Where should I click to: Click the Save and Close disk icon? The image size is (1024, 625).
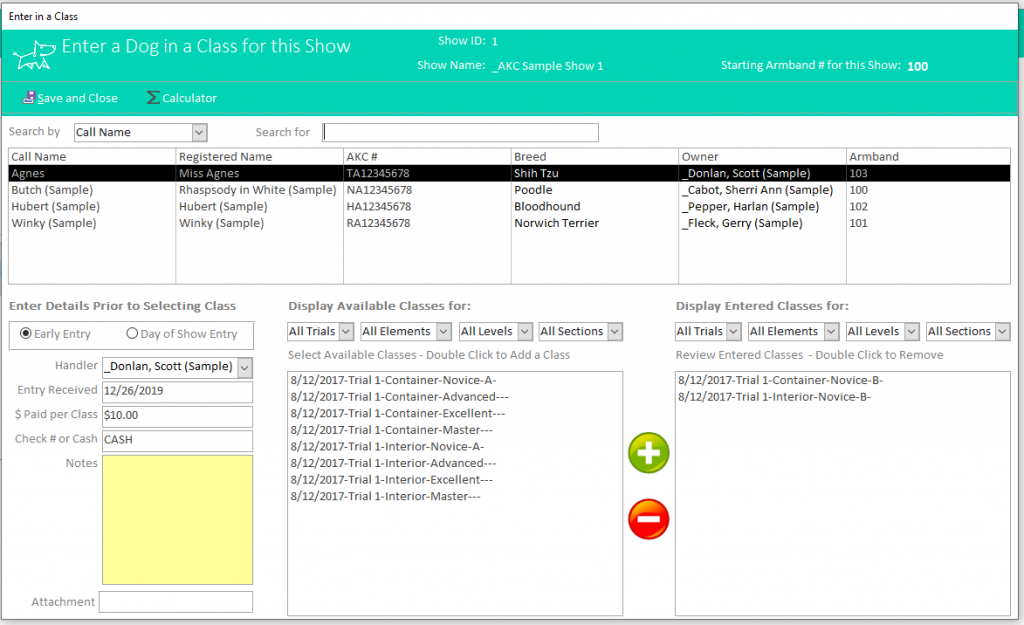29,98
